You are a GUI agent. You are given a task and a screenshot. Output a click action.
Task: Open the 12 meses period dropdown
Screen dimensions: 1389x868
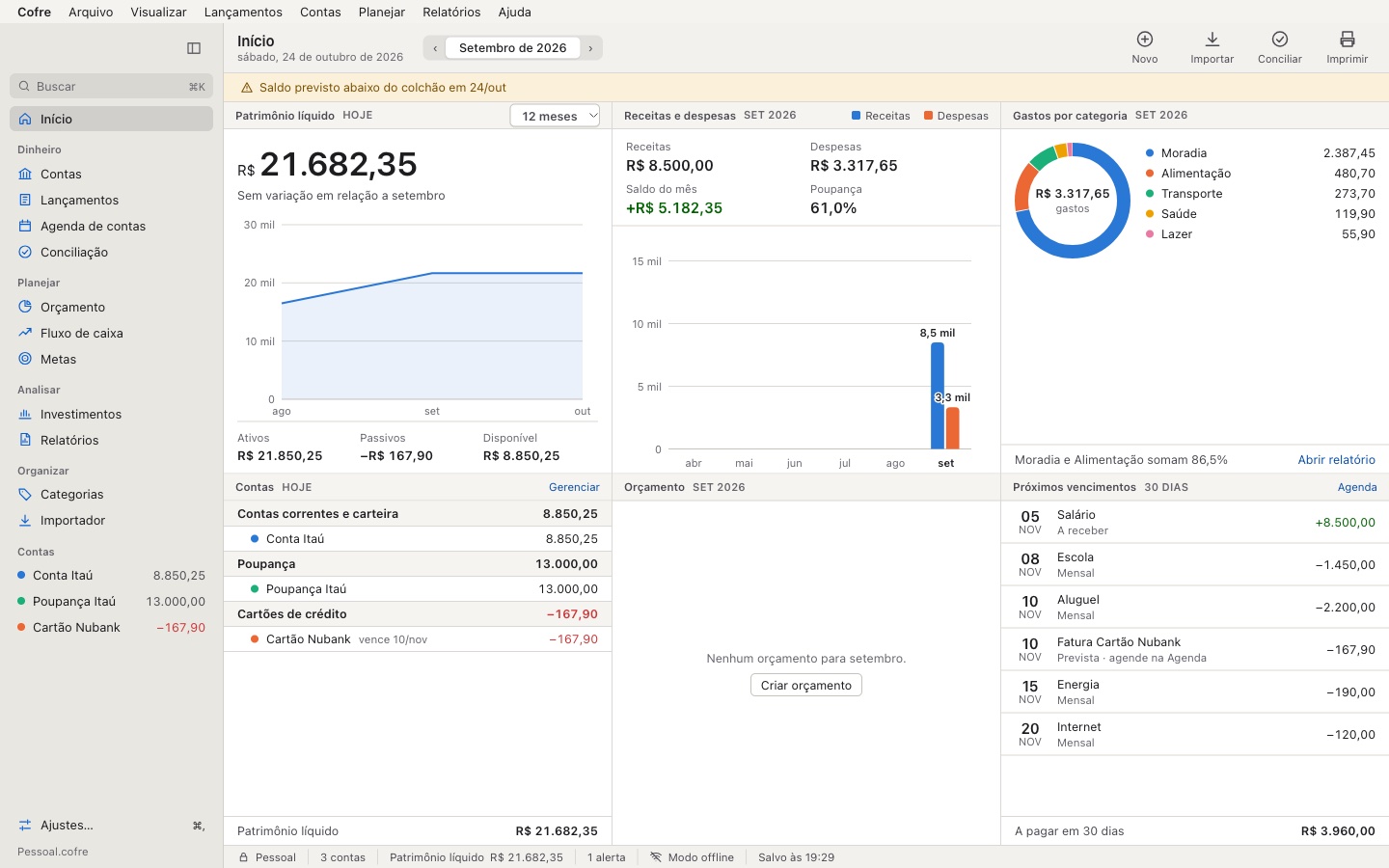(555, 116)
